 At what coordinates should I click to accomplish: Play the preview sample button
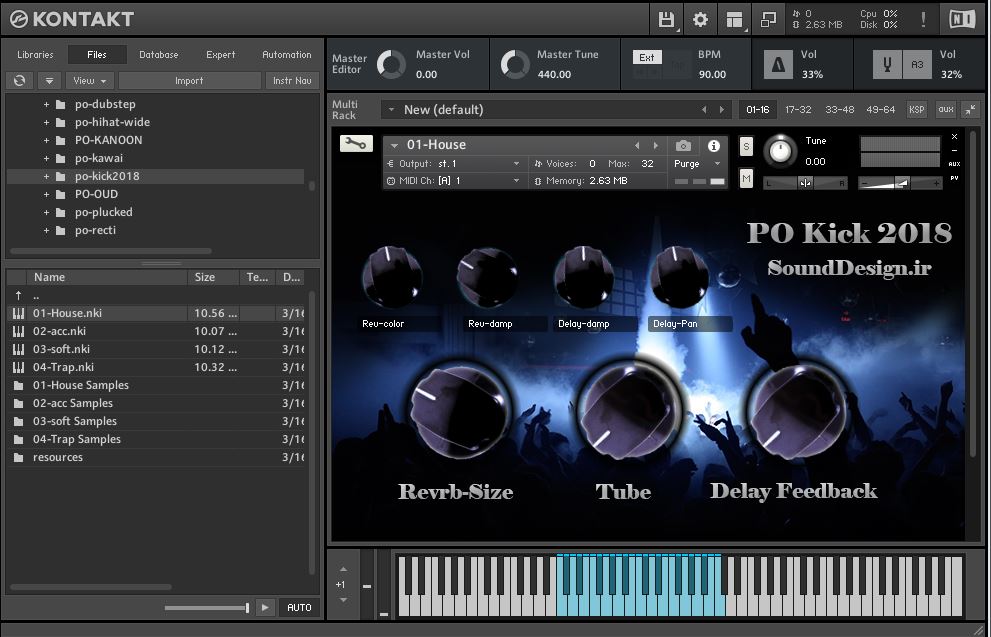point(265,607)
